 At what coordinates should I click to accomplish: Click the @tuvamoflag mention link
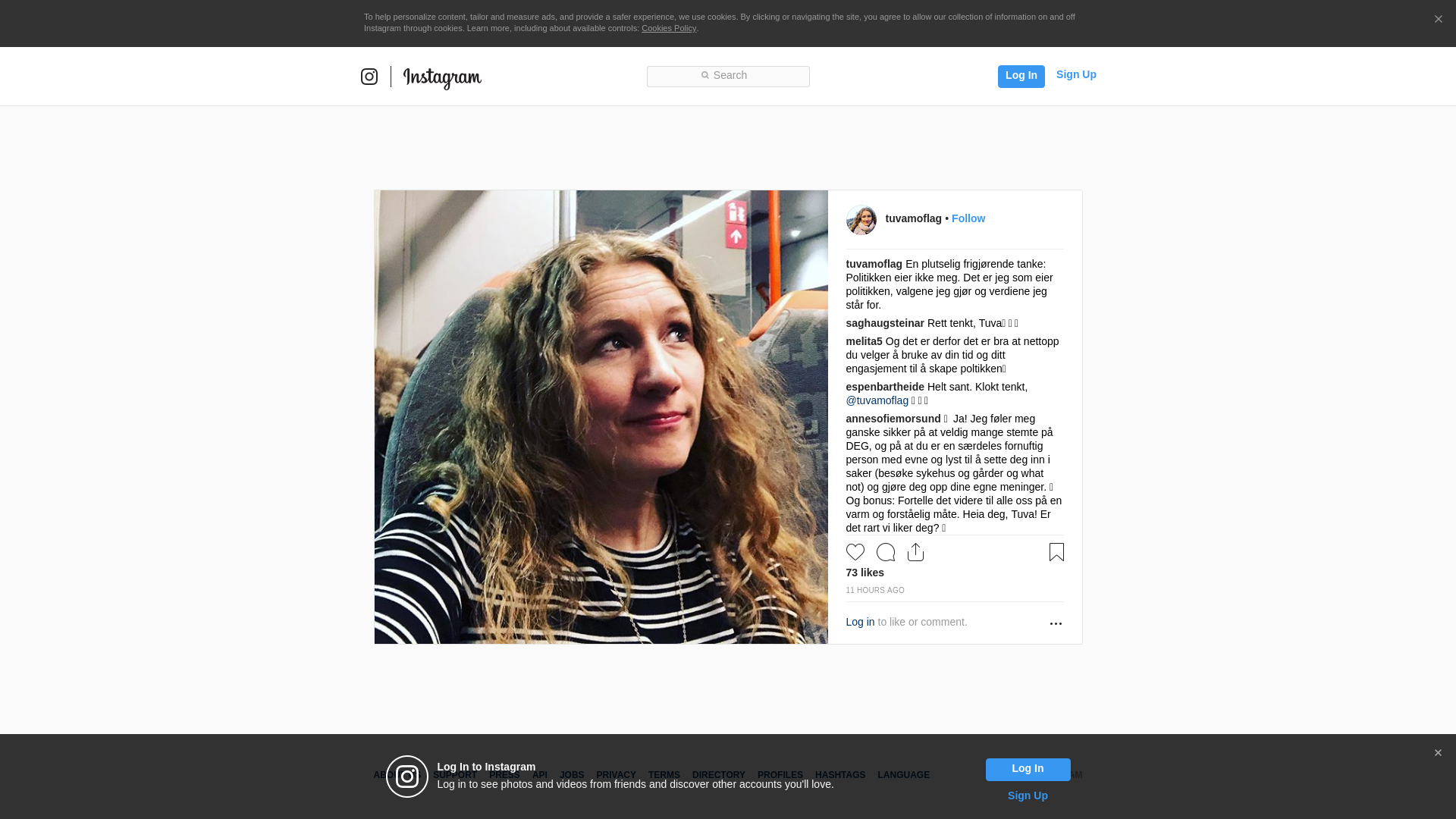877,400
